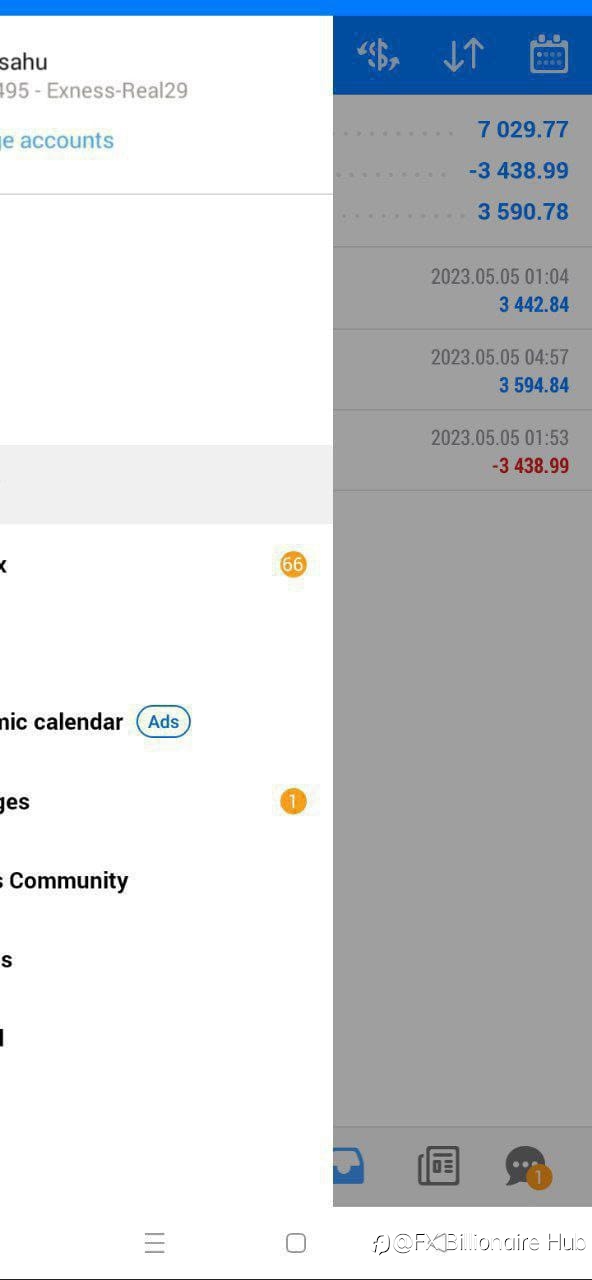
Task: Open the Traders Community menu item
Action: tap(64, 880)
